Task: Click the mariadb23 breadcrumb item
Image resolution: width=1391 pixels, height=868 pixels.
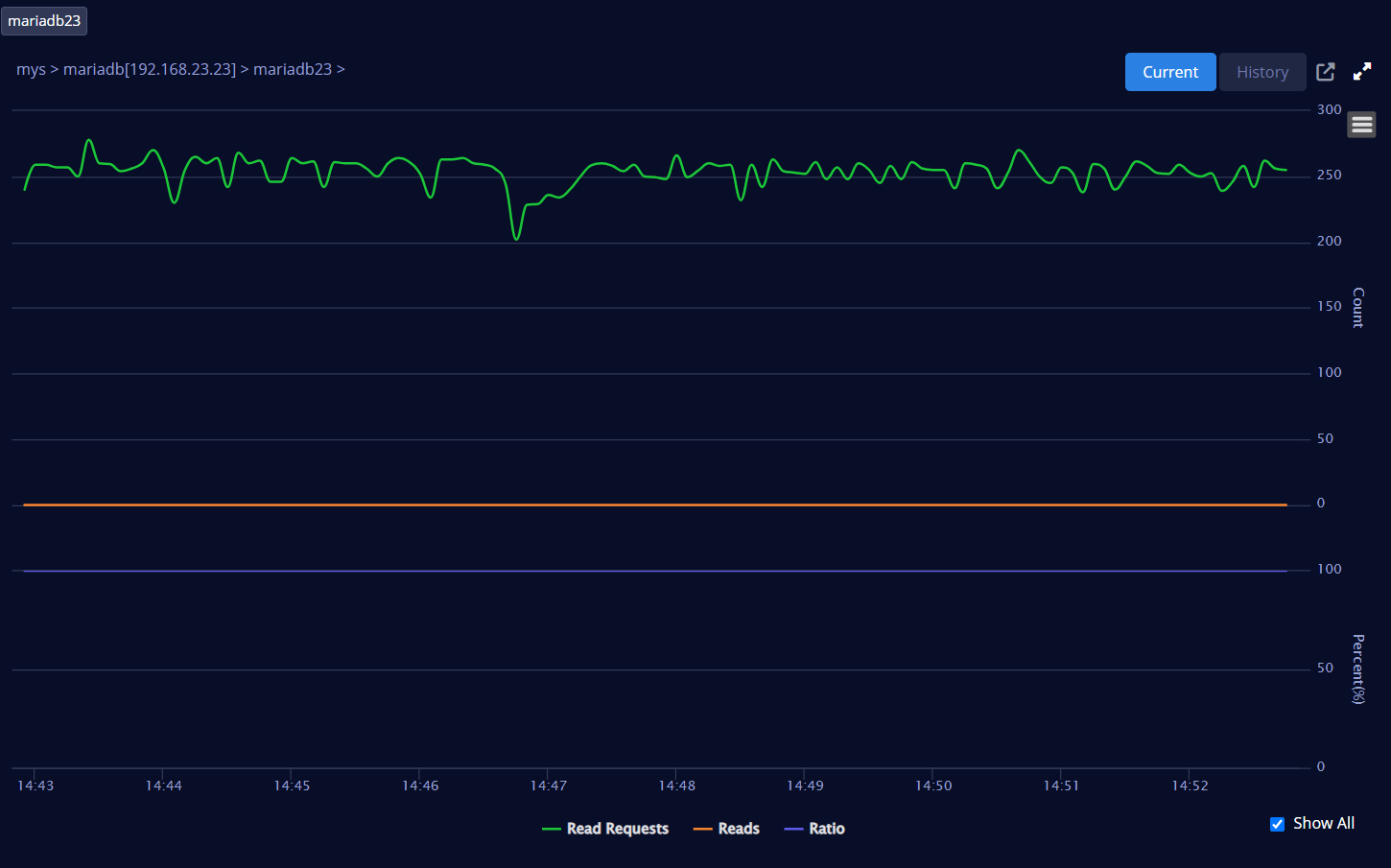Action: coord(293,69)
